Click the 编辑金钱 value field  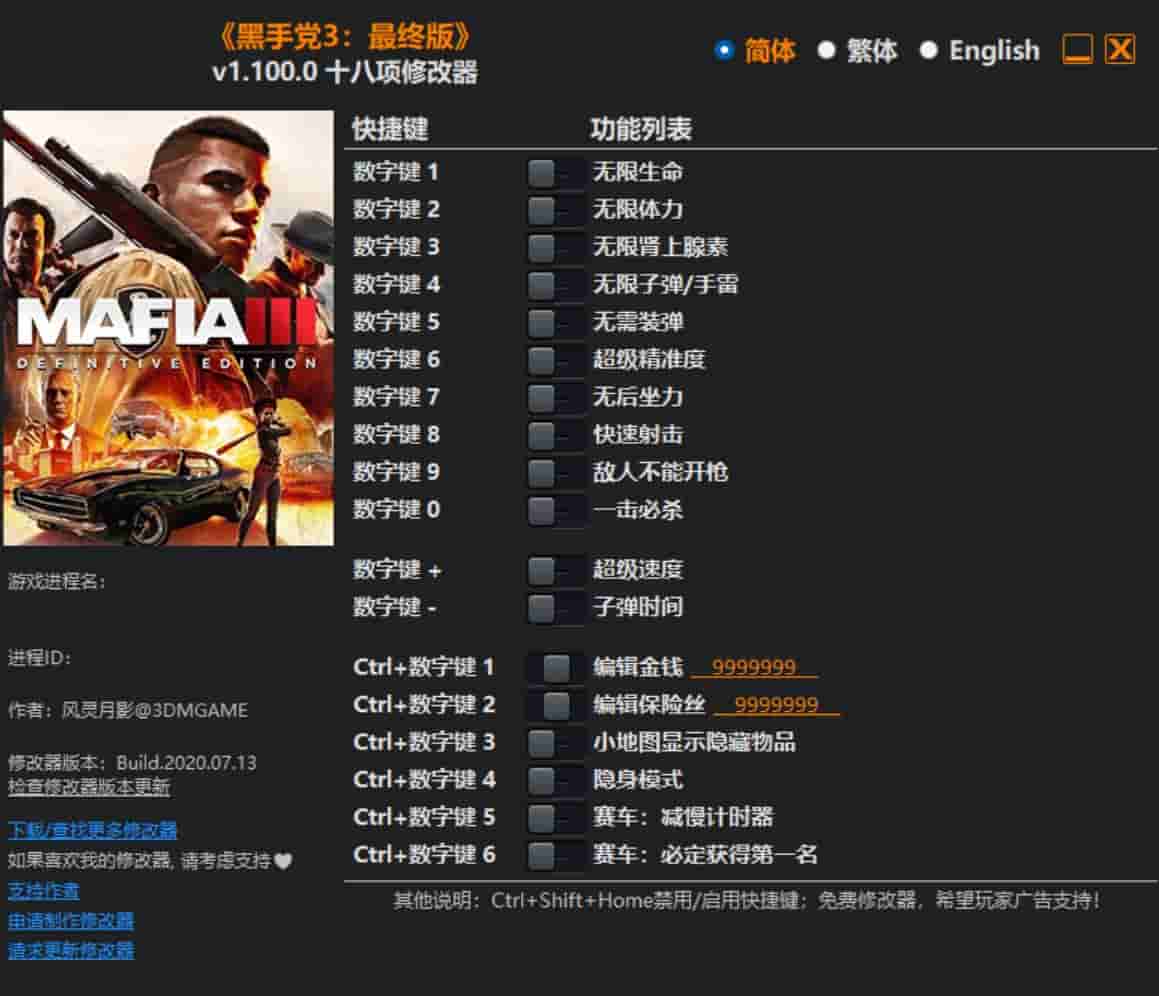[x=754, y=668]
